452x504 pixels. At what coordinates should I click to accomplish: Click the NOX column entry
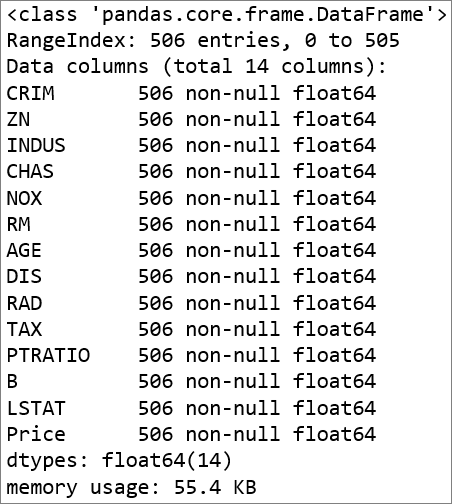click(191, 198)
